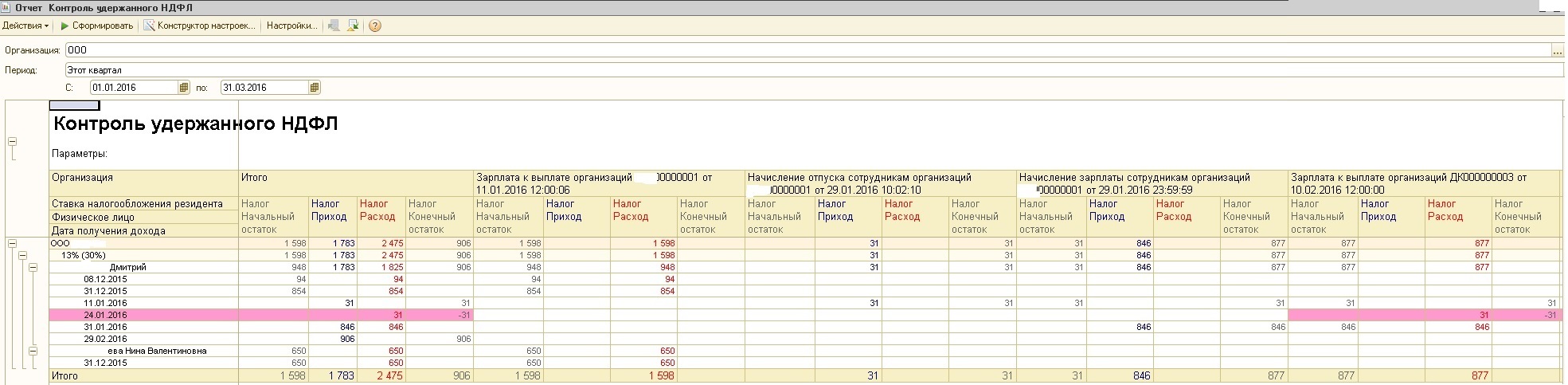Click Налог Приход header under Итого group

[x=333, y=217]
